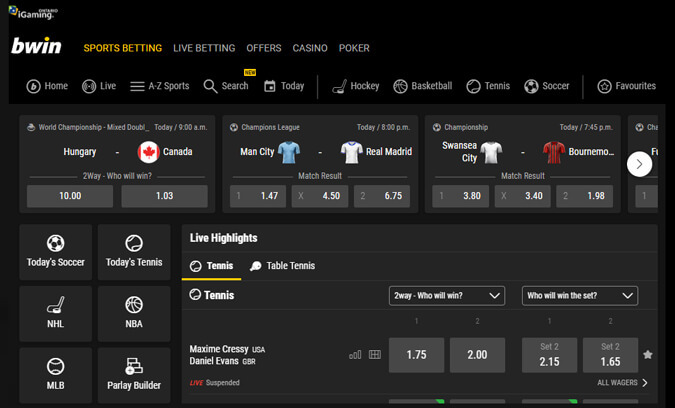
Task: Expand 'Who will win the set?' dropdown
Action: (580, 296)
